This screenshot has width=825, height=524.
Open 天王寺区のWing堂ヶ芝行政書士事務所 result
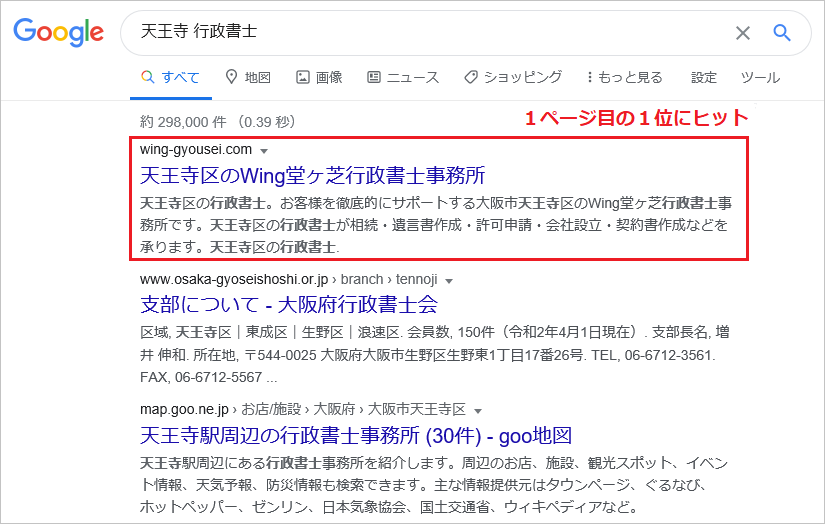(313, 175)
